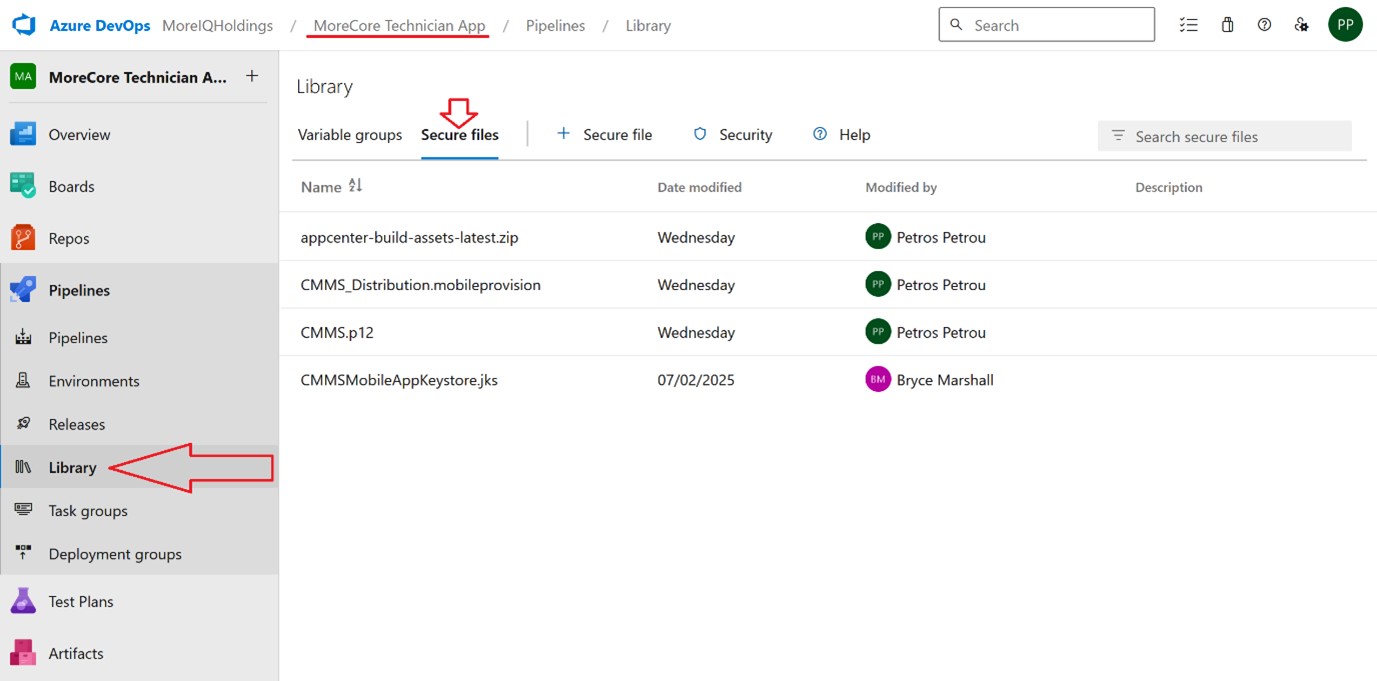Open the CMMS.p12 secure file
The image size is (1377, 681).
pos(337,332)
